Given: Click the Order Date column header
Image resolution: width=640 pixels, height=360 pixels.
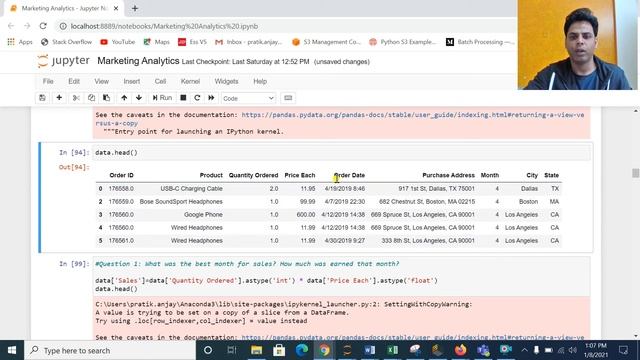Looking at the screenshot, I should click(349, 175).
